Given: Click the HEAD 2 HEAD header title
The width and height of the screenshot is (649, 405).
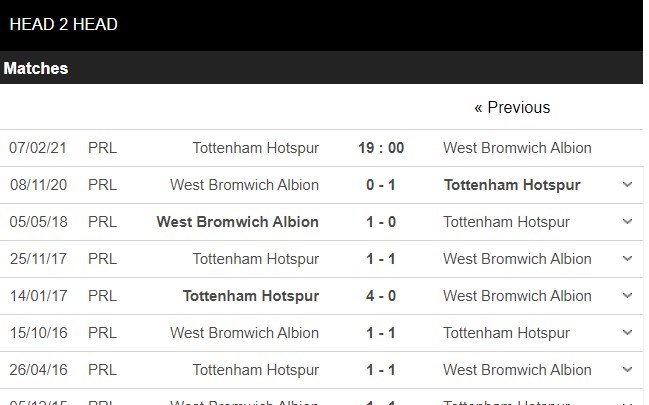Looking at the screenshot, I should (63, 24).
